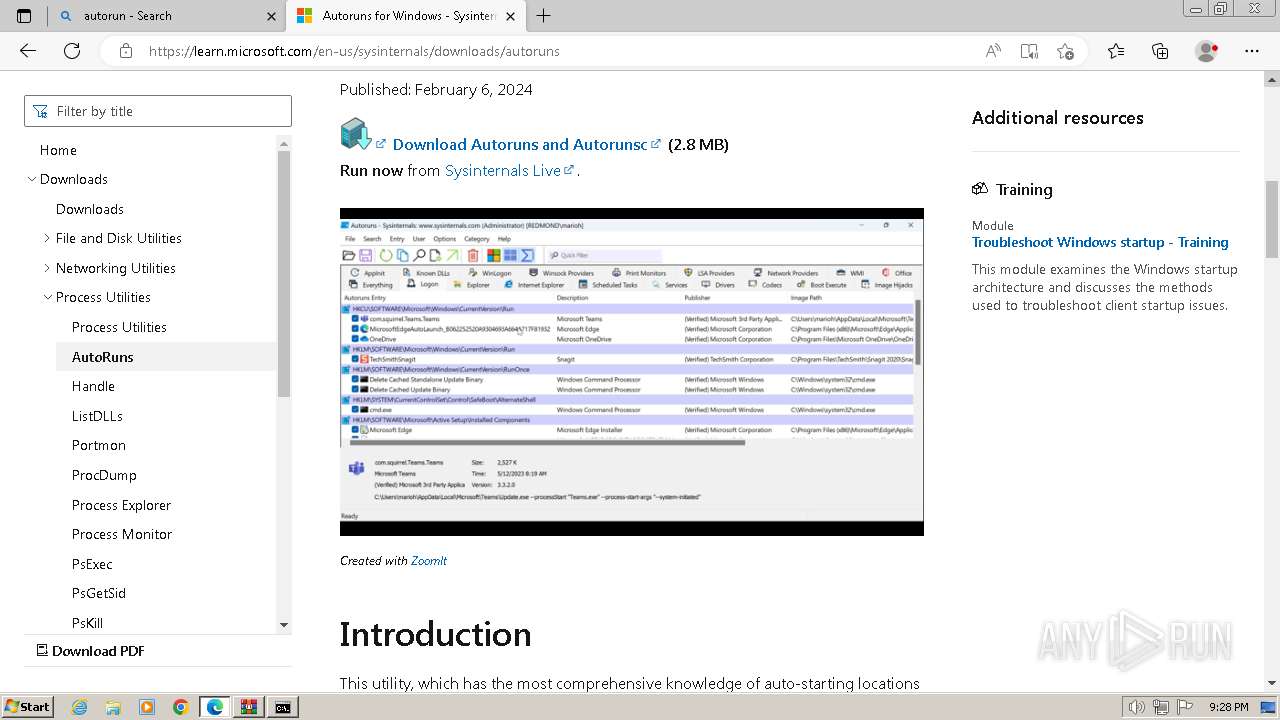Viewport: 1280px width, 720px height.
Task: Open Immersive Reader icon
Action: pos(1029,51)
